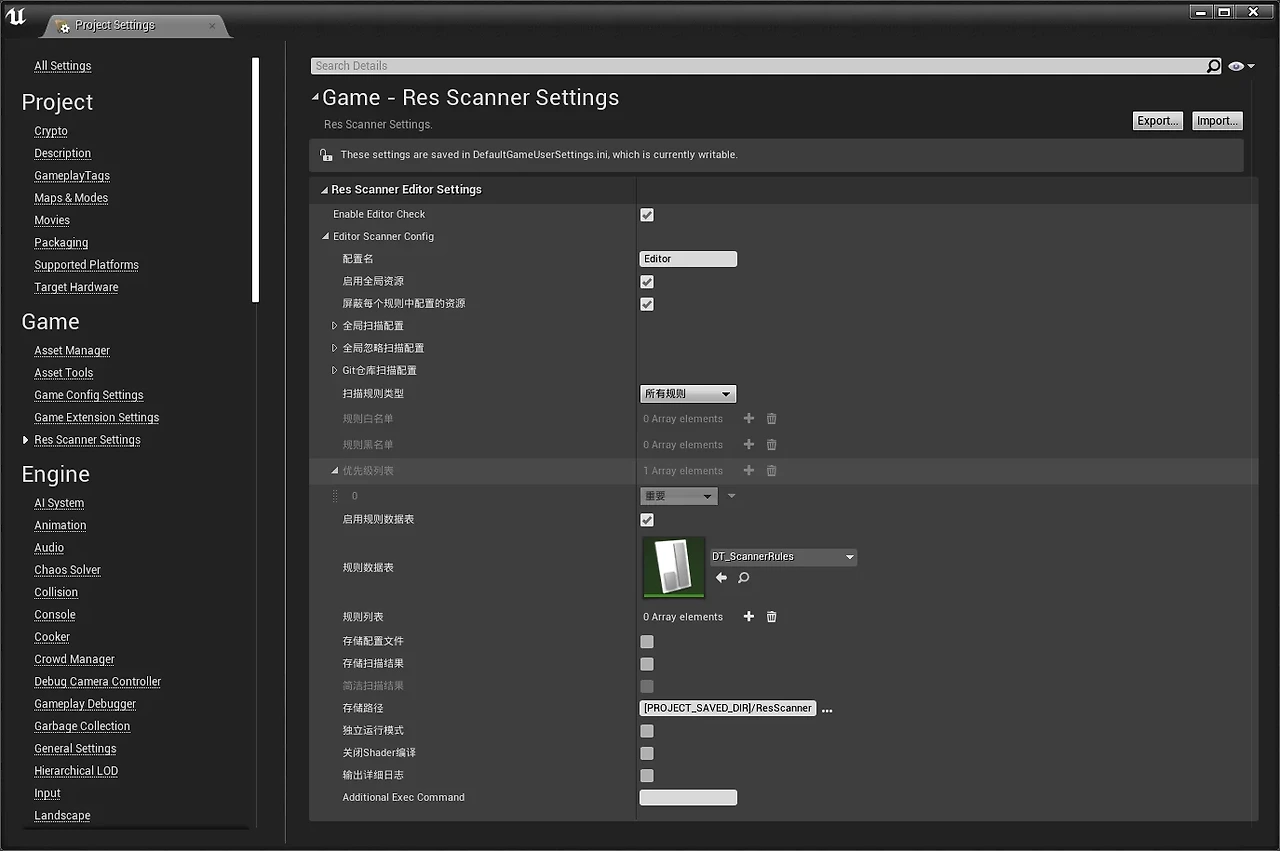
Task: Click the Unreal Engine logo icon
Action: point(16,17)
